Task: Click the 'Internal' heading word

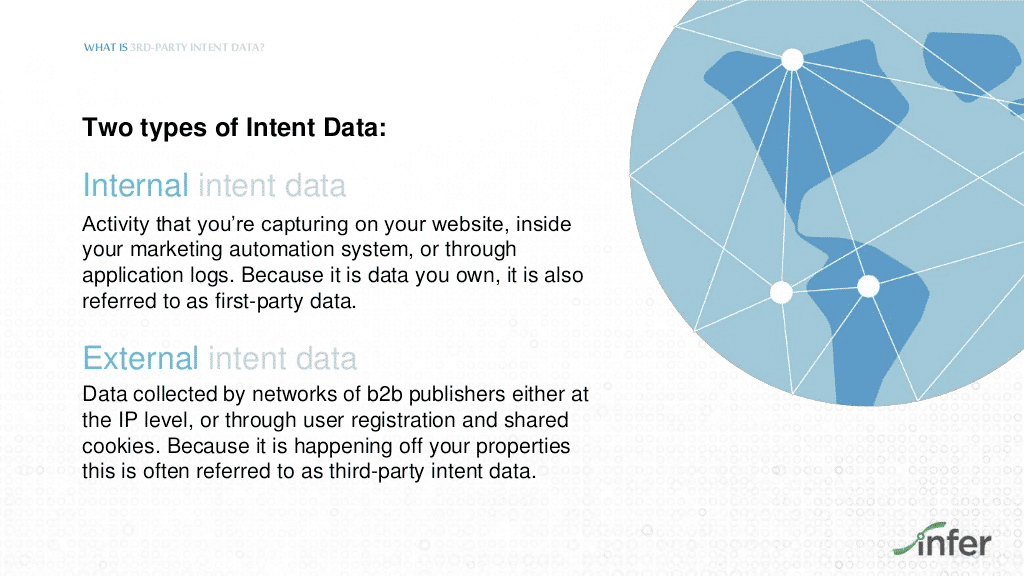Action: point(135,185)
